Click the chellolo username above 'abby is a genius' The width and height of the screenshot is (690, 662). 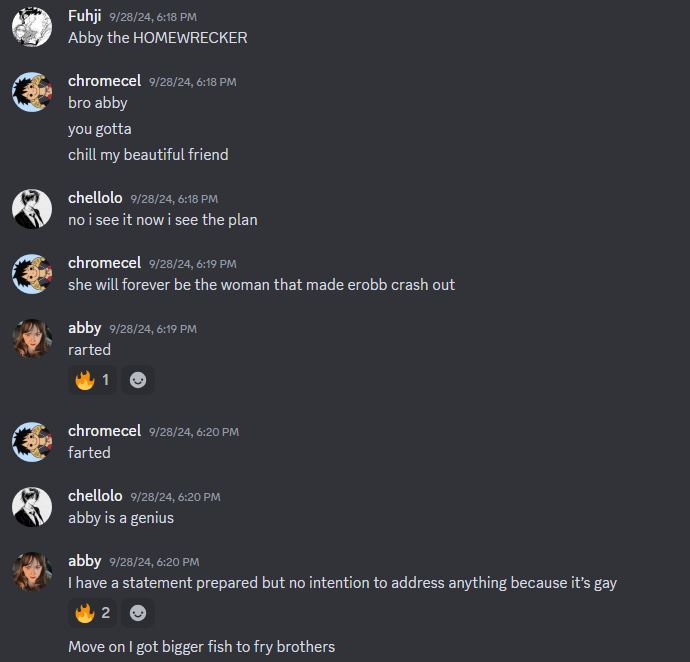point(95,496)
